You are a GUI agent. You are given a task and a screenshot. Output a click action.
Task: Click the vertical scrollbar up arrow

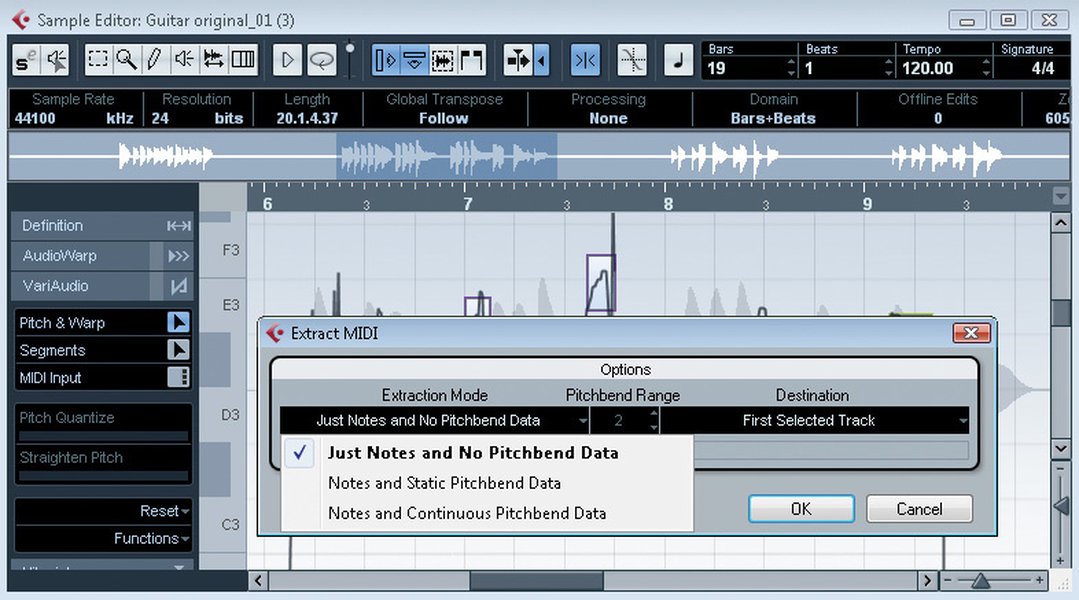(1060, 223)
